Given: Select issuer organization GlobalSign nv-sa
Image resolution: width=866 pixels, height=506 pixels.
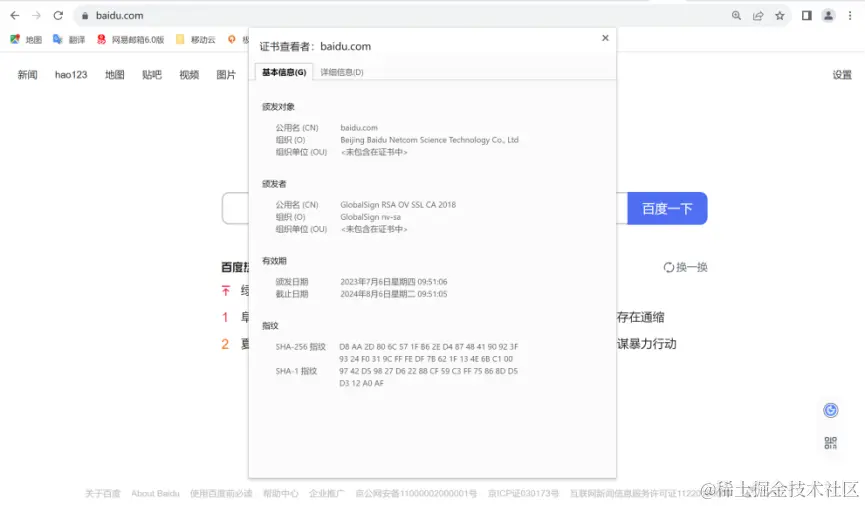Looking at the screenshot, I should pyautogui.click(x=371, y=217).
